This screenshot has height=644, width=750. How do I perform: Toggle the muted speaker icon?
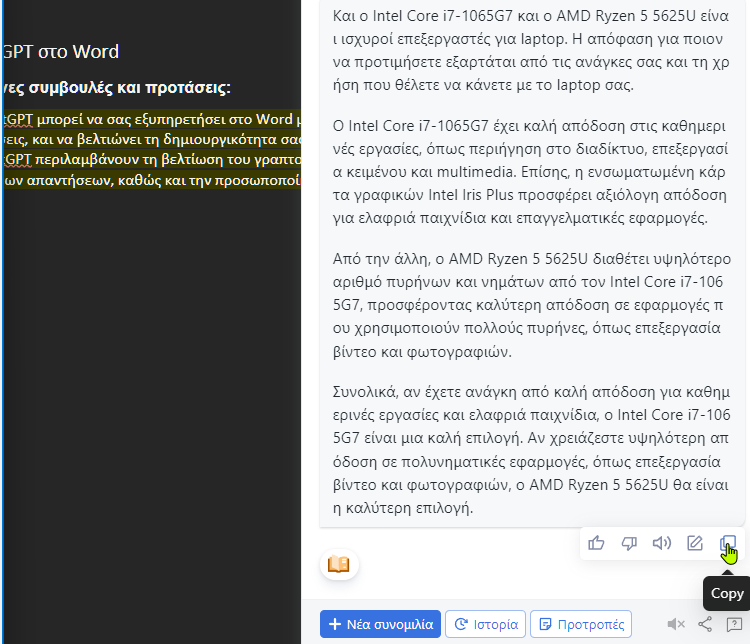point(676,624)
